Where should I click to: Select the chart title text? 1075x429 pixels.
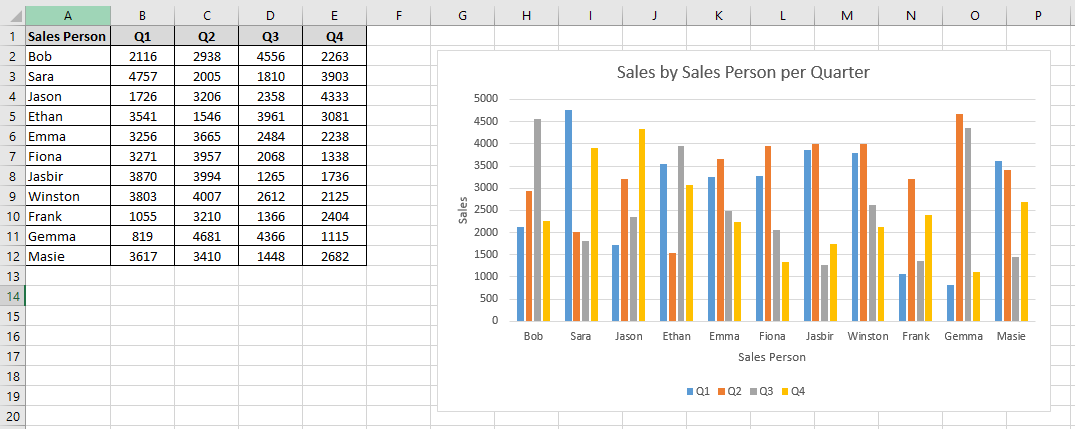pyautogui.click(x=743, y=73)
